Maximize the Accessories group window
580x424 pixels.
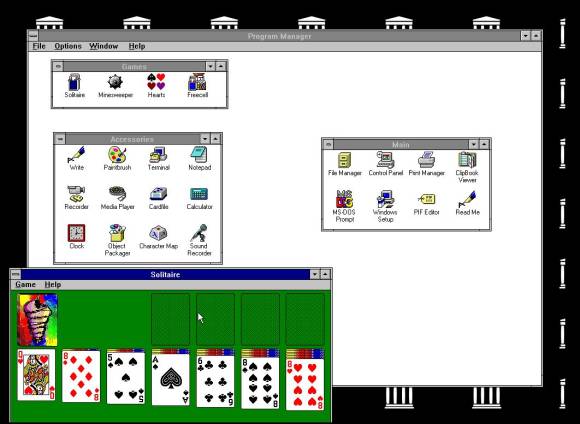click(215, 139)
